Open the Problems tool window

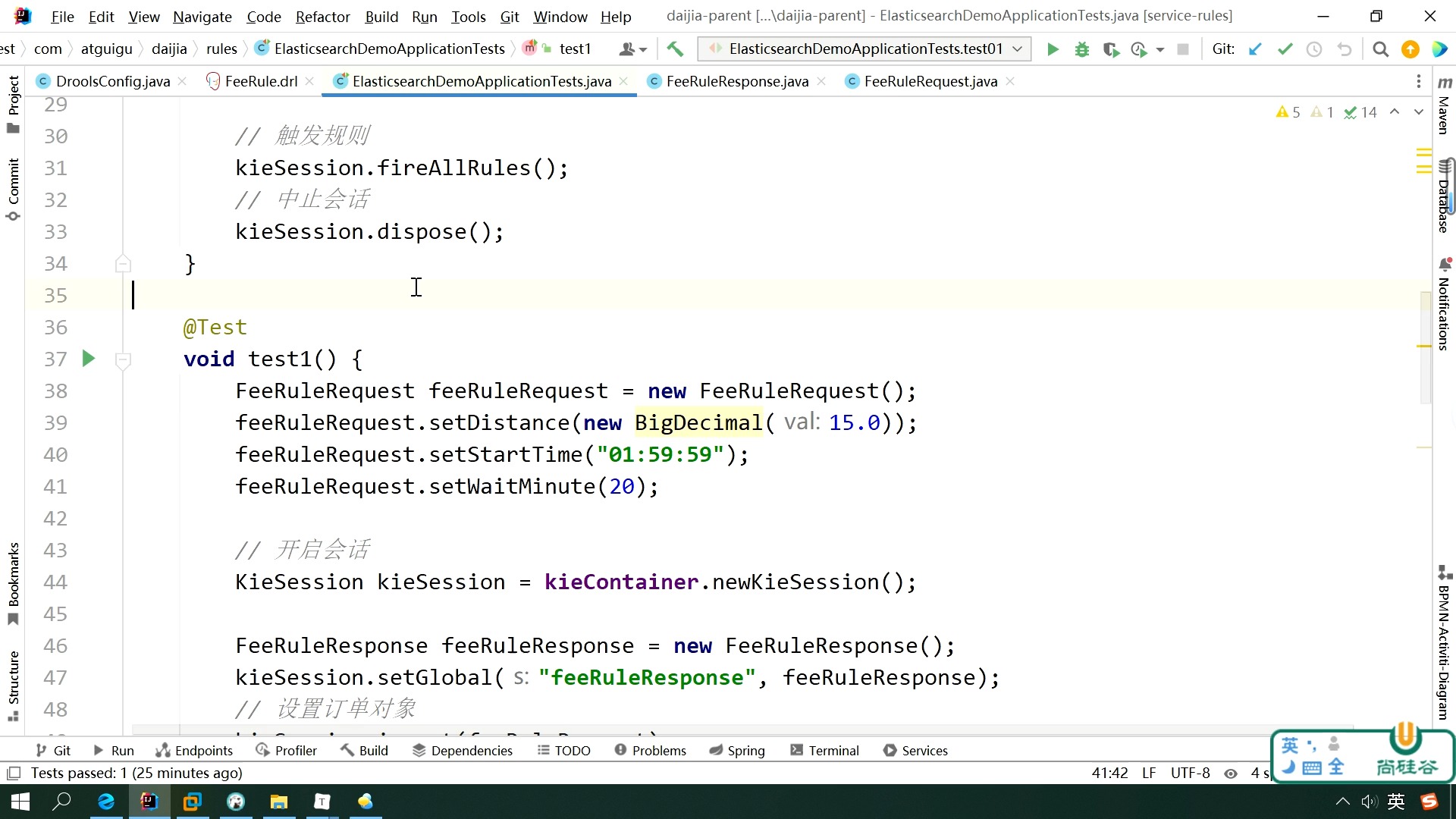coord(650,751)
